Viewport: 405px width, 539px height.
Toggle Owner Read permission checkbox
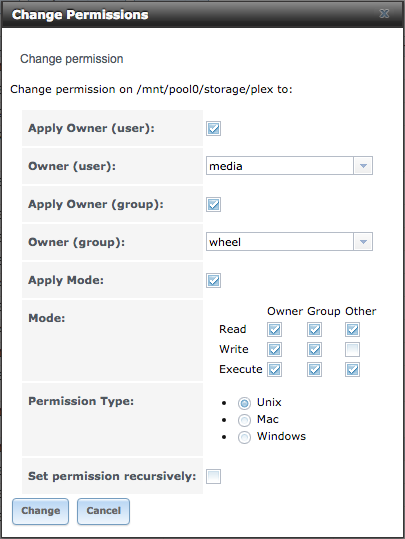pos(274,330)
